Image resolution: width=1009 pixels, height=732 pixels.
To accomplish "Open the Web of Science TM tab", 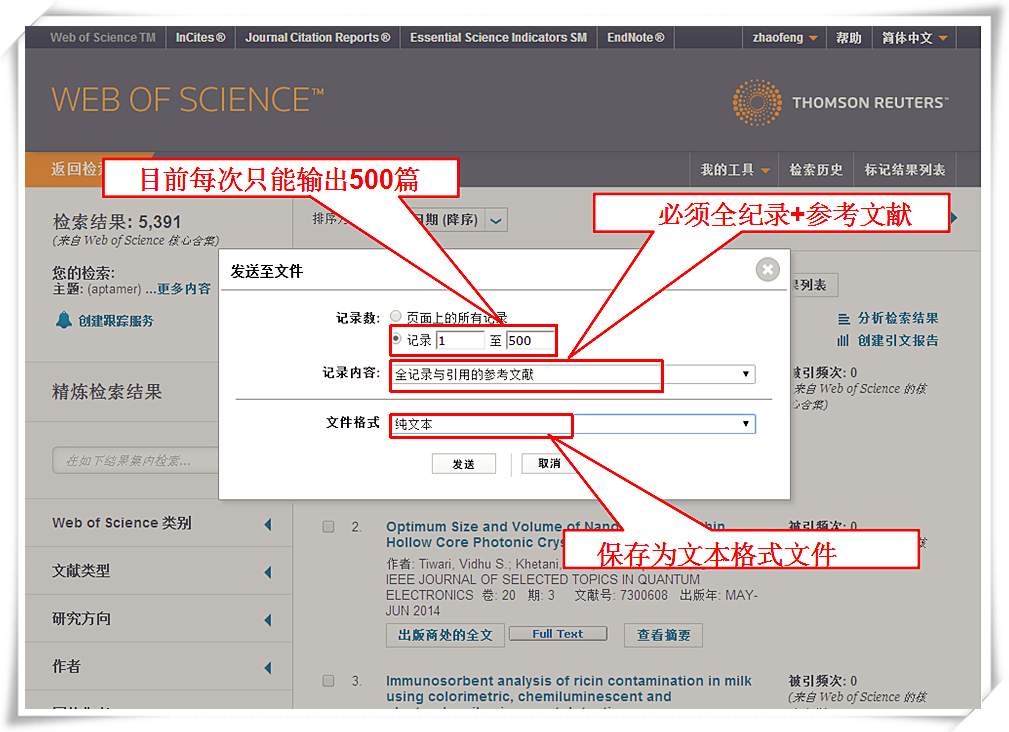I will 102,37.
